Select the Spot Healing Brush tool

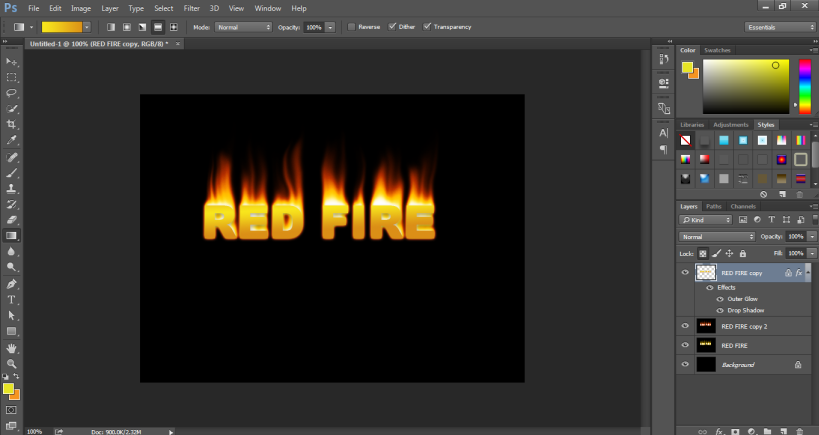(11, 157)
